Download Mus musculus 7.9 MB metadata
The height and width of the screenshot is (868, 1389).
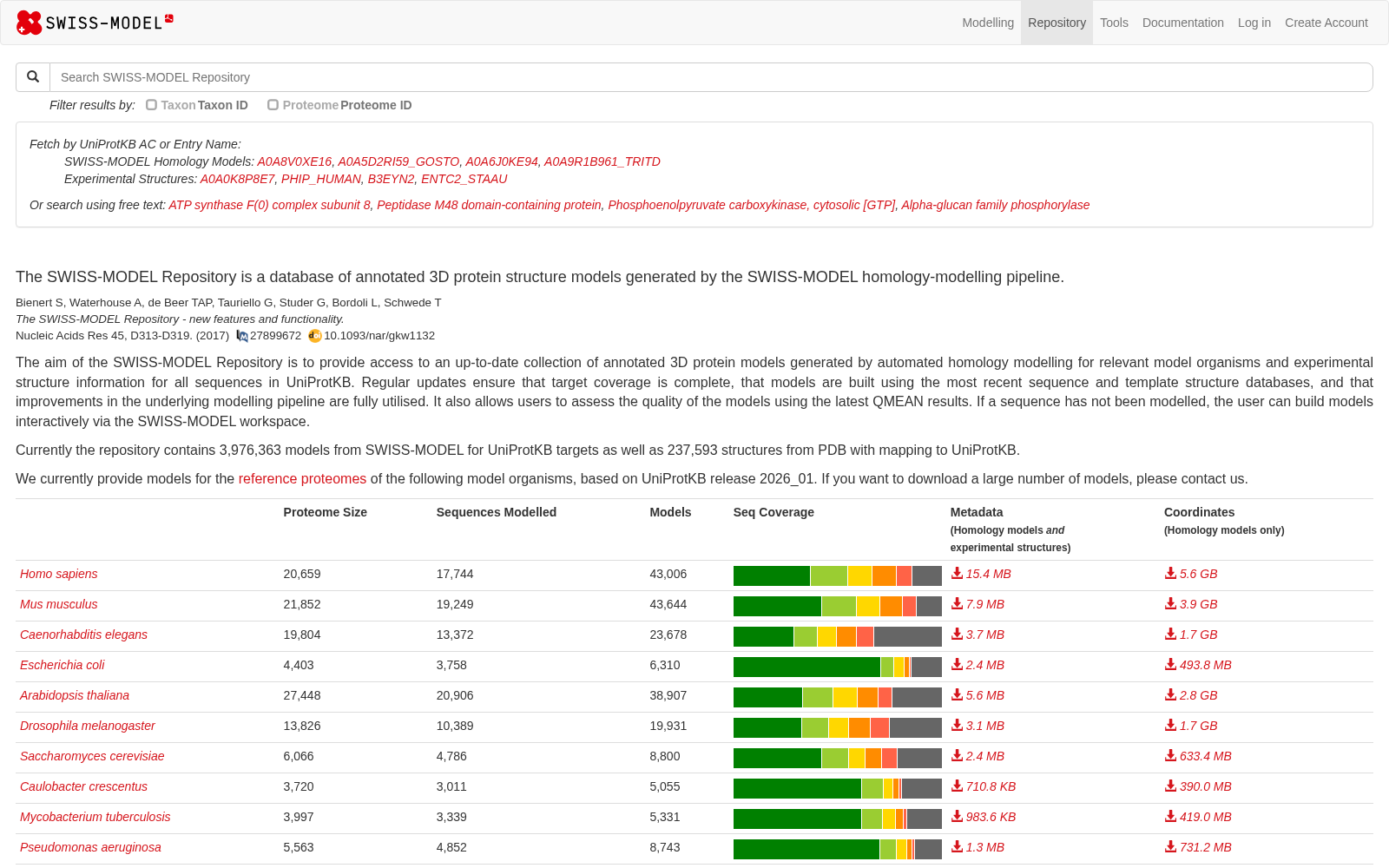tap(978, 604)
